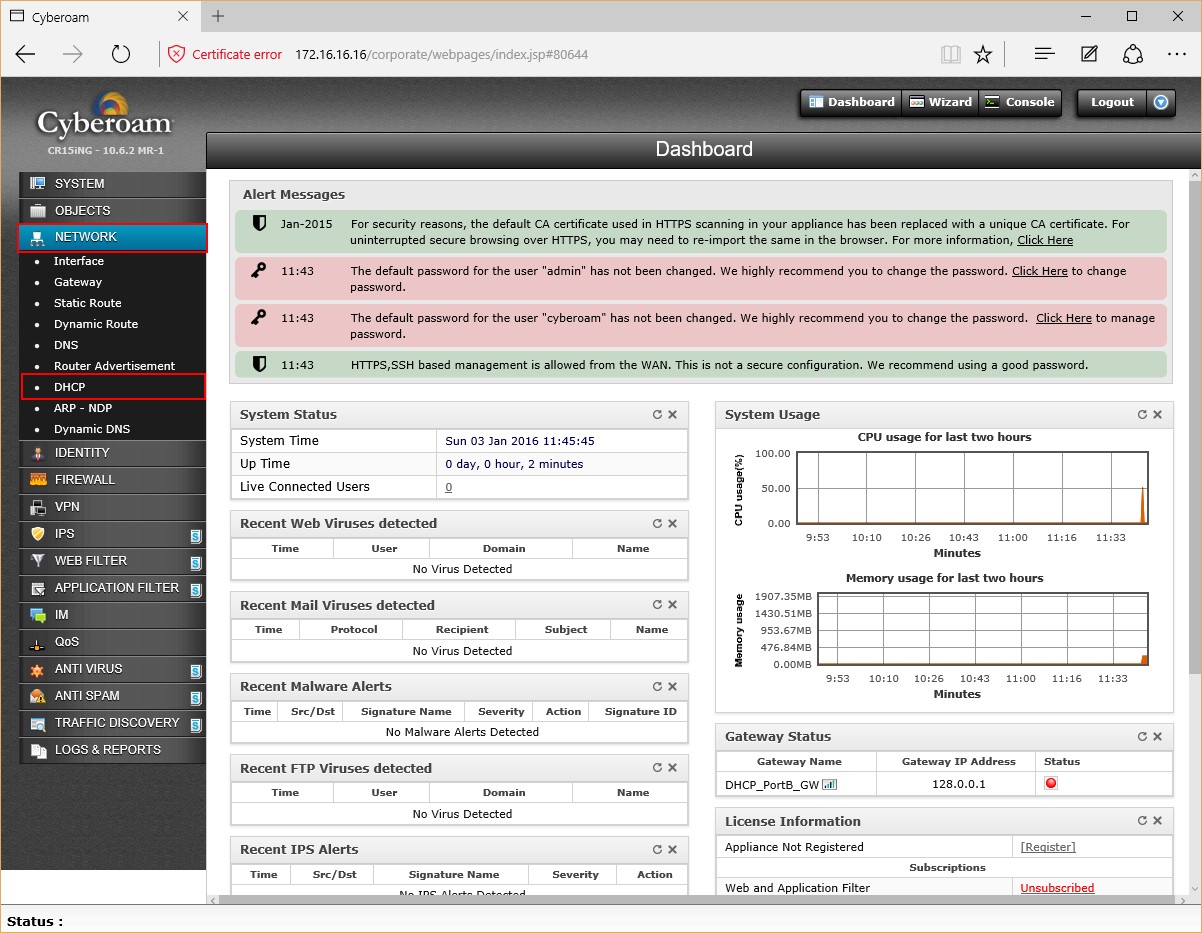
Task: Launch the Wizard from top toolbar
Action: 939,102
